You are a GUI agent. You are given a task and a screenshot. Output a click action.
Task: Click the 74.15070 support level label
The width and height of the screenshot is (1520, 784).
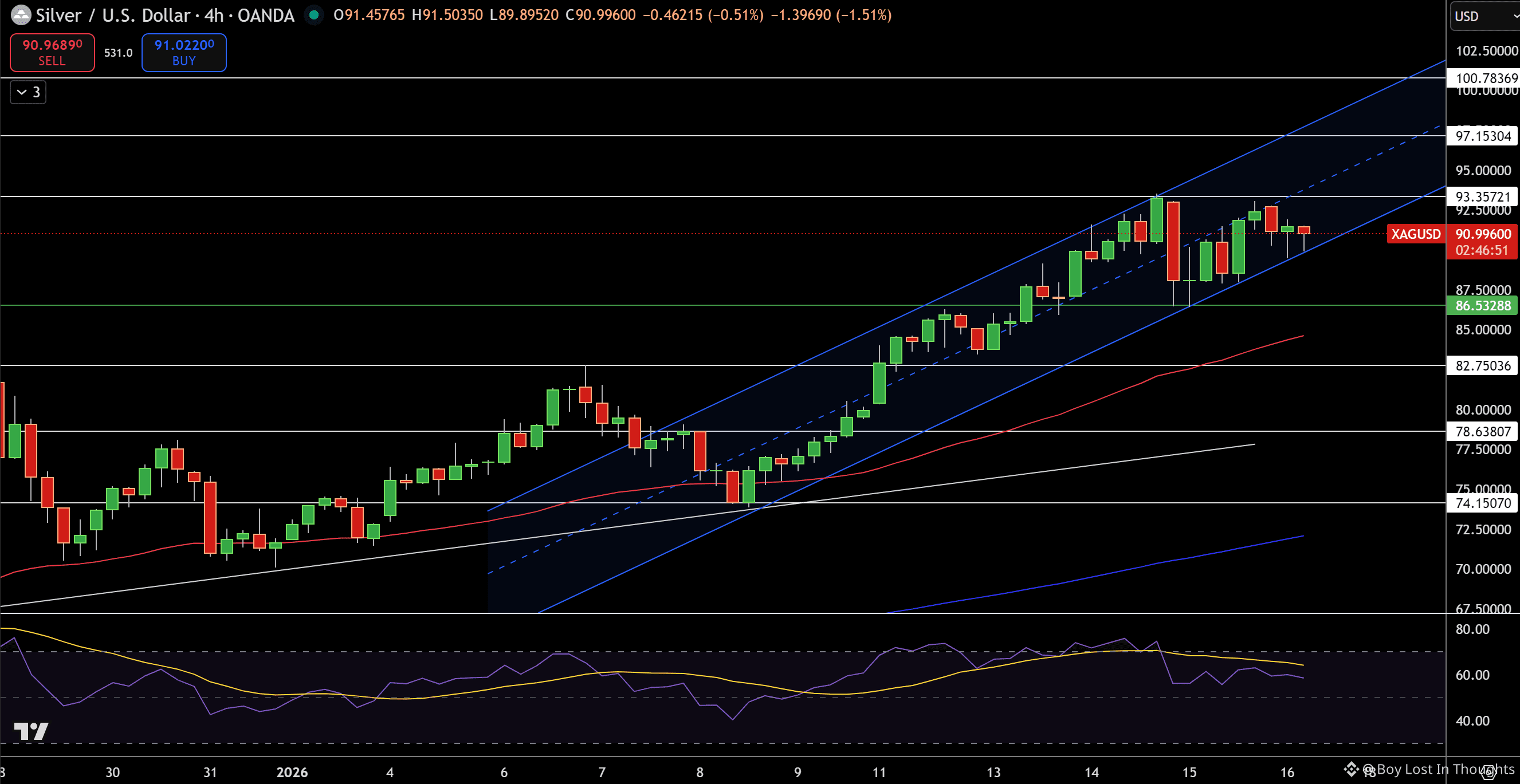(1482, 503)
